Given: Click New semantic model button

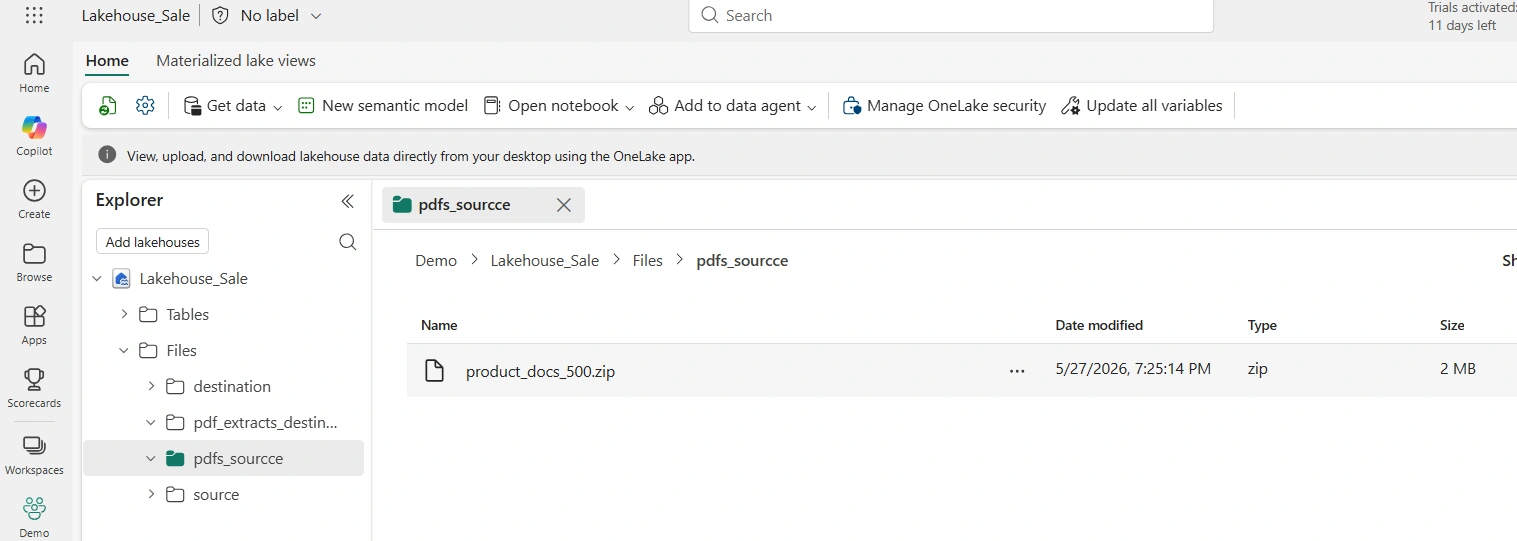Looking at the screenshot, I should (x=383, y=106).
